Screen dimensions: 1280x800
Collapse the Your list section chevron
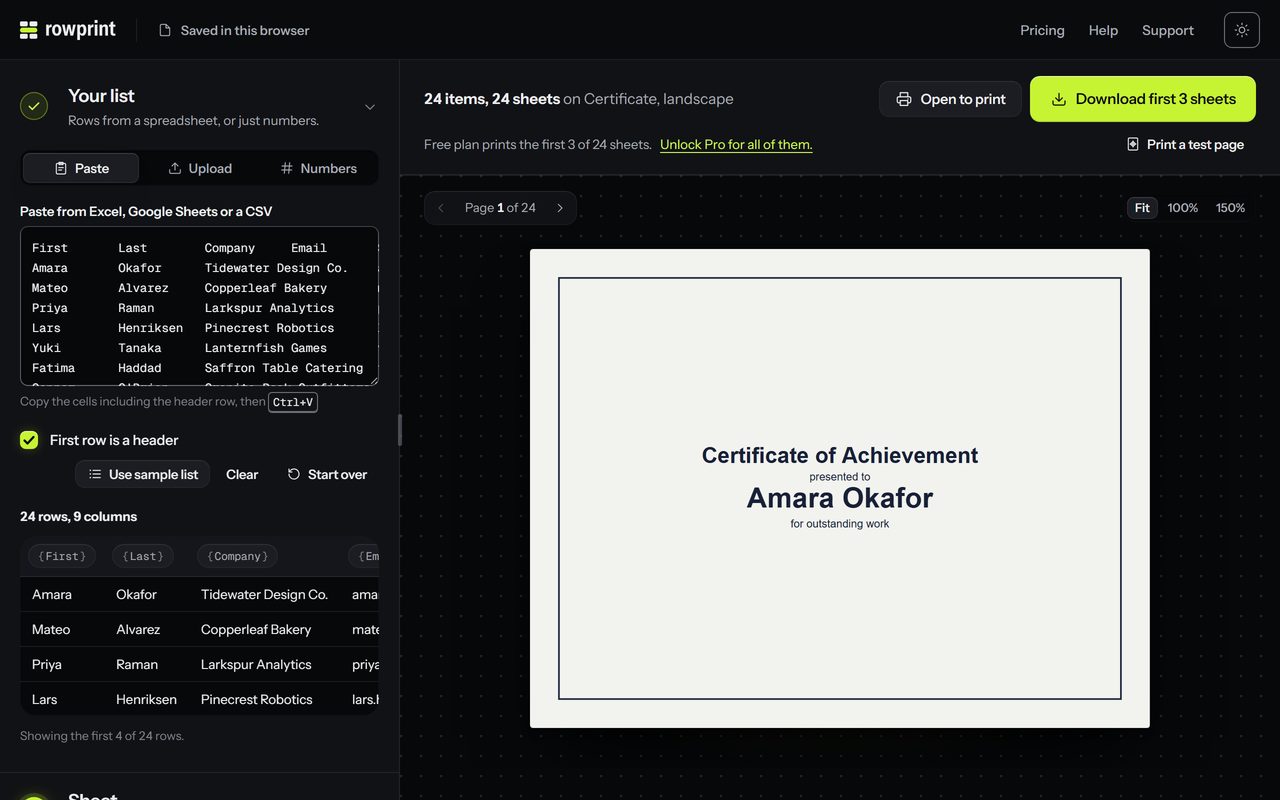coord(370,107)
